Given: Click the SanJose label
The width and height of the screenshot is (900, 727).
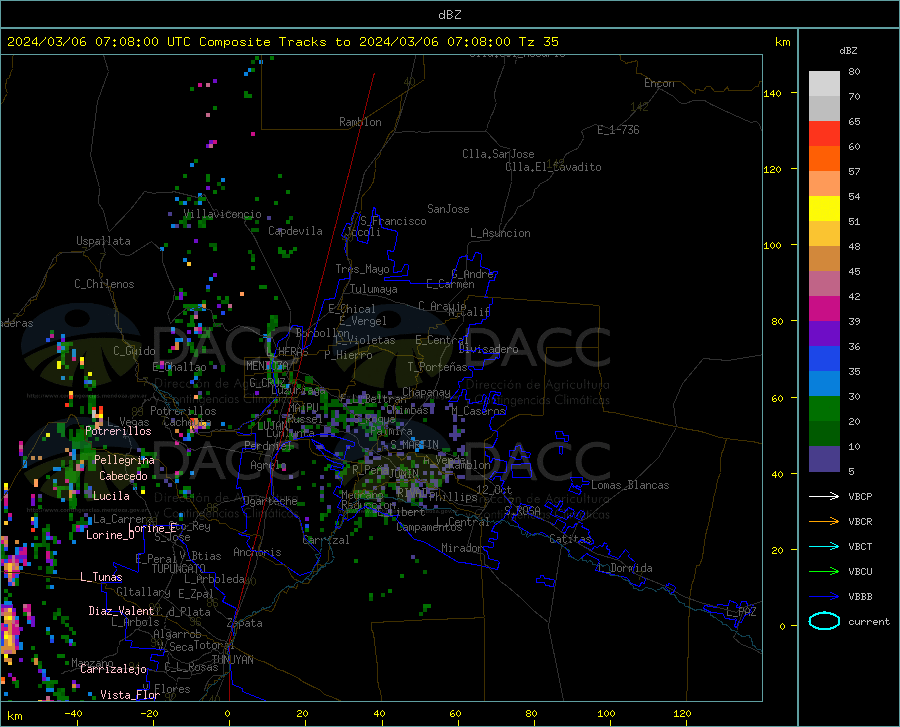Looking at the screenshot, I should [x=448, y=209].
